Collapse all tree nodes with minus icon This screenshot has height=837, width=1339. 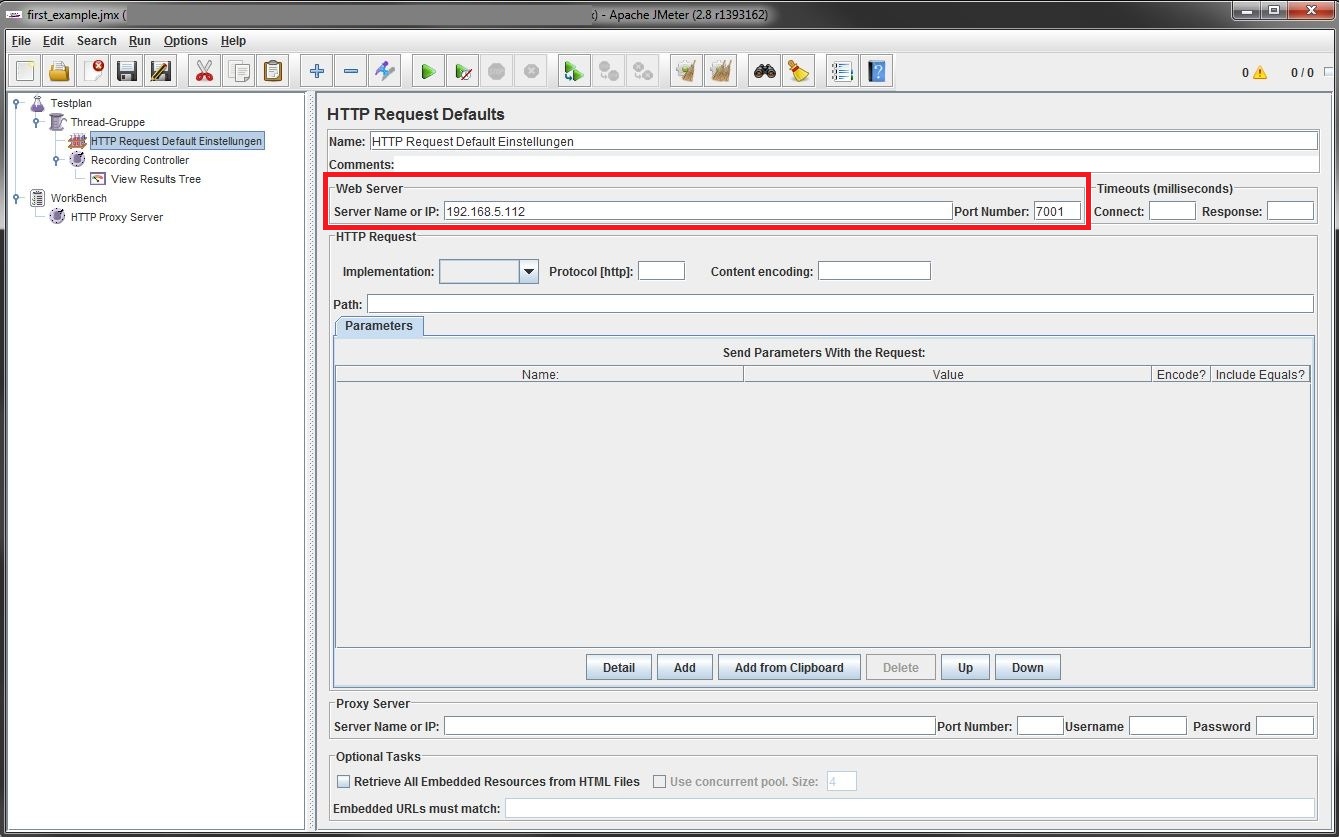pyautogui.click(x=350, y=71)
